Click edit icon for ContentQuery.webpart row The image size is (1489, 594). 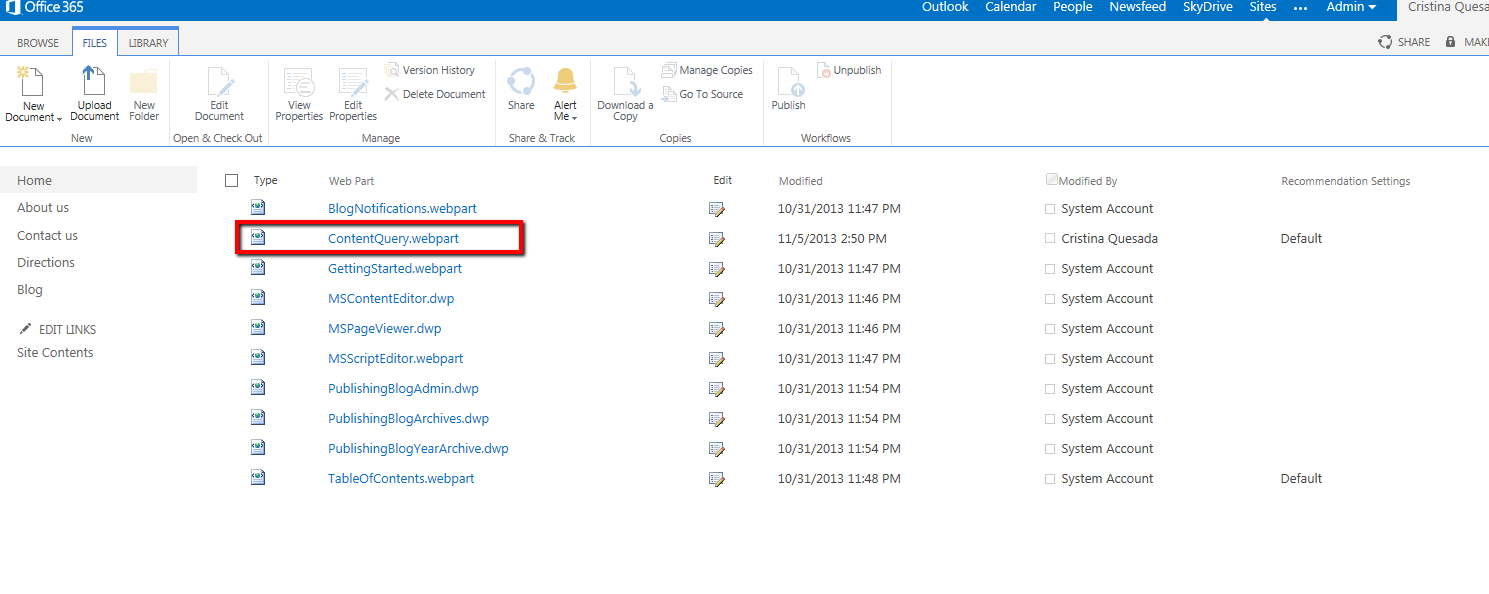pyautogui.click(x=716, y=239)
